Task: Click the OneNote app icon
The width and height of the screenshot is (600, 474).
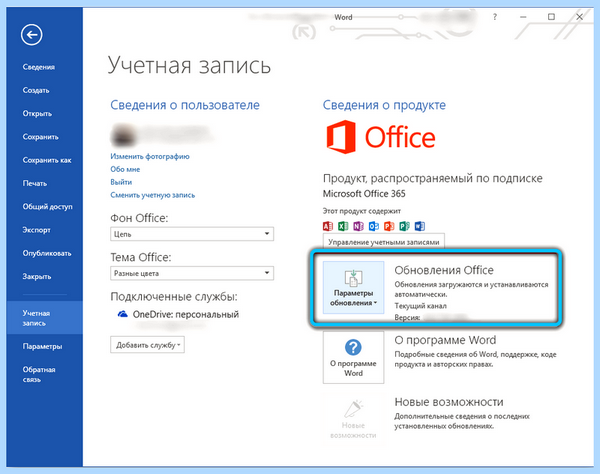Action: point(359,226)
